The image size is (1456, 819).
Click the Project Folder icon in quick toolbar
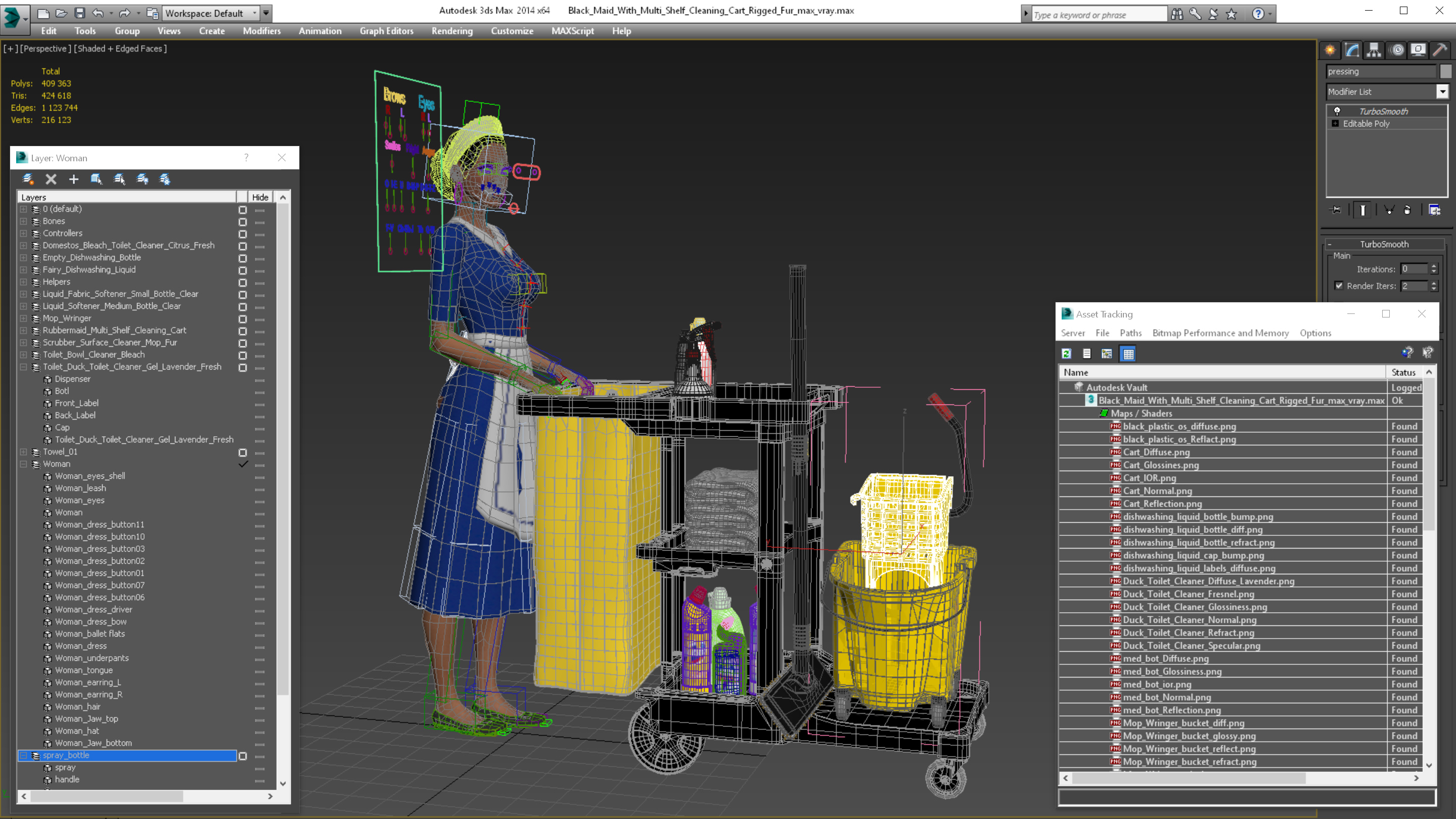[152, 13]
